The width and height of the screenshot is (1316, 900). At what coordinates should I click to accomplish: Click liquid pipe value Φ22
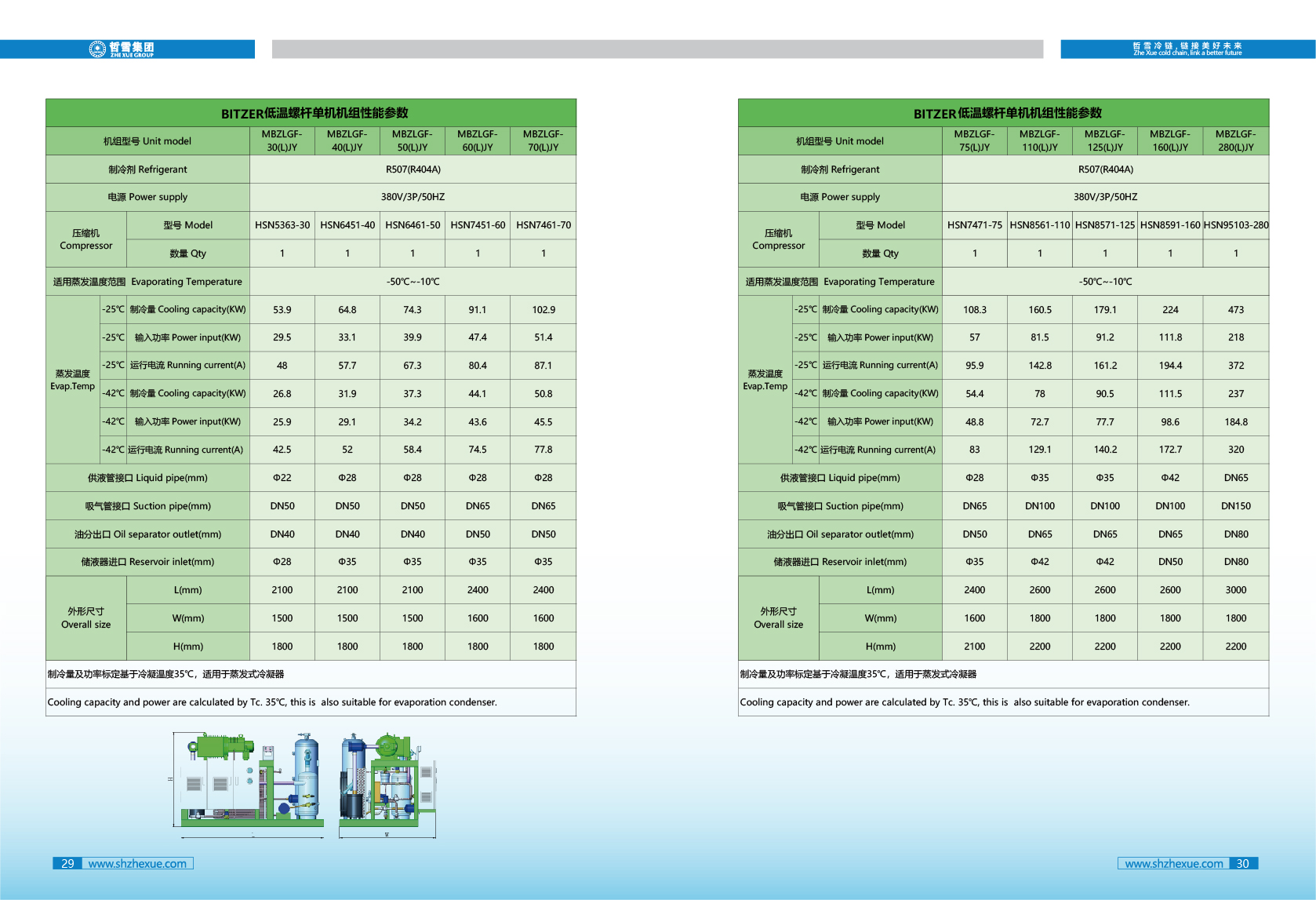pos(282,478)
